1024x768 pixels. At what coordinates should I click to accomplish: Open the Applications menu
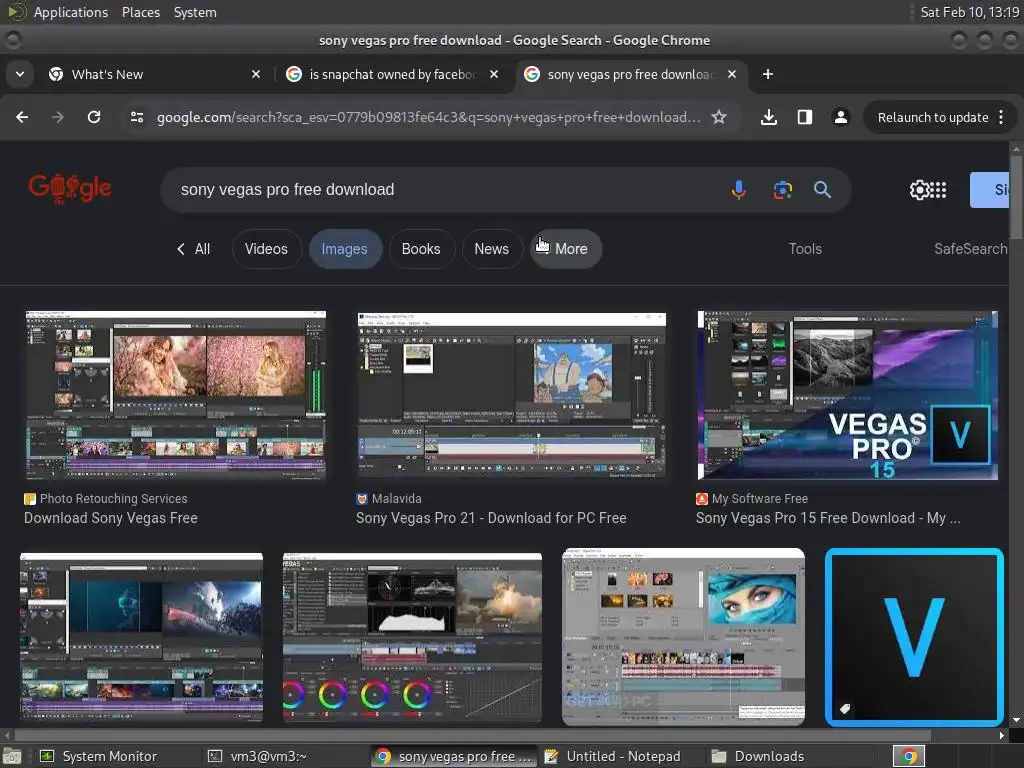tap(71, 12)
